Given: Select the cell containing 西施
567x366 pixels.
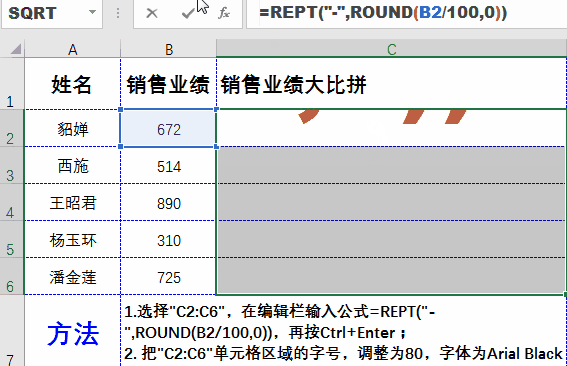Looking at the screenshot, I should click(x=72, y=165).
